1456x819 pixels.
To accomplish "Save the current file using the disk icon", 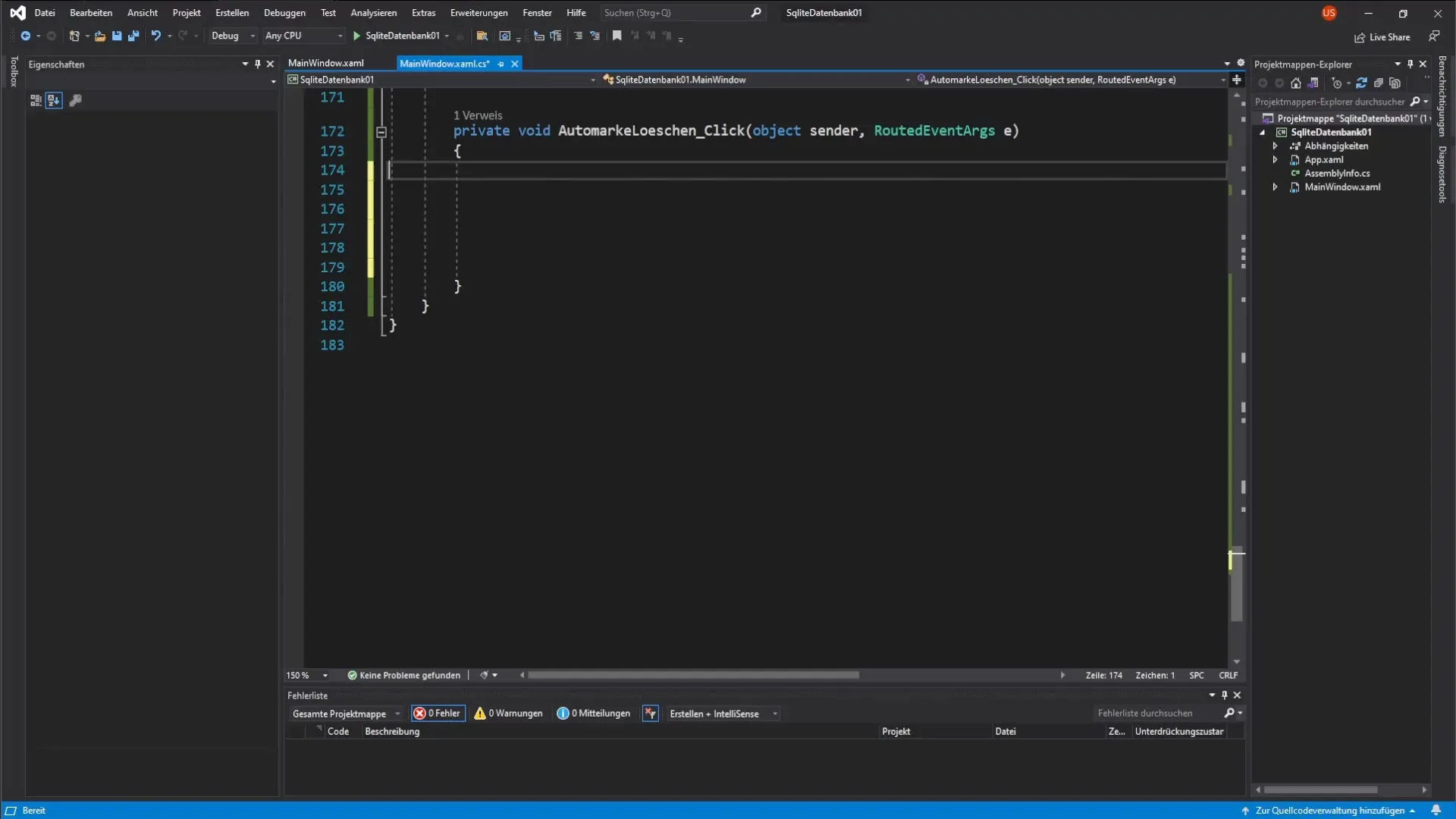I will 117,36.
